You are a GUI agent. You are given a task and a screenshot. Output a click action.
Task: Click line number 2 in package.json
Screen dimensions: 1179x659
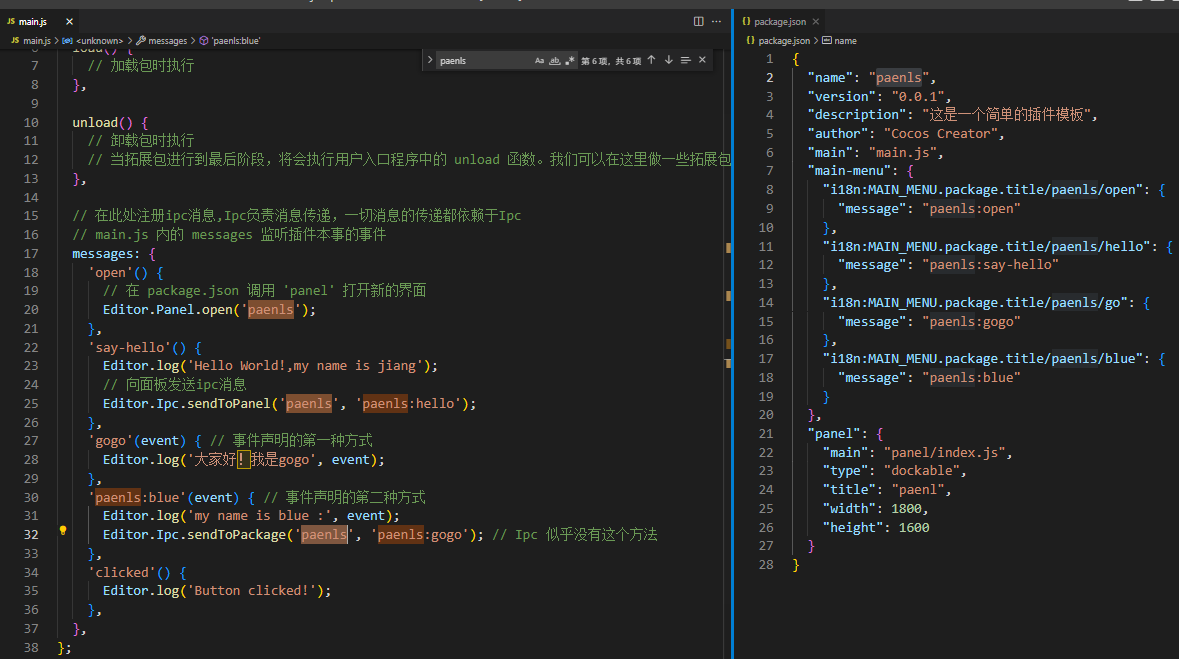[x=769, y=77]
